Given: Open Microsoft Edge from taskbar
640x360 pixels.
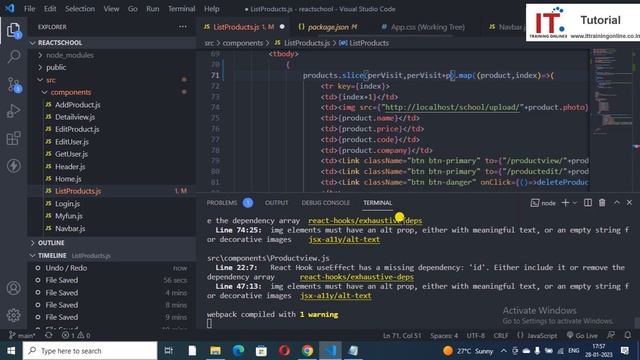Looking at the screenshot, I should pyautogui.click(x=238, y=351).
